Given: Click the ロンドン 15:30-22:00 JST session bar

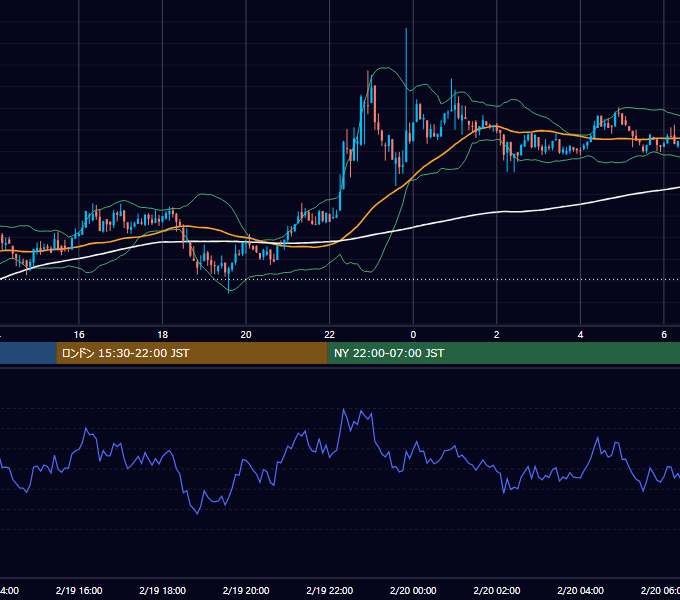Looking at the screenshot, I should click(192, 353).
